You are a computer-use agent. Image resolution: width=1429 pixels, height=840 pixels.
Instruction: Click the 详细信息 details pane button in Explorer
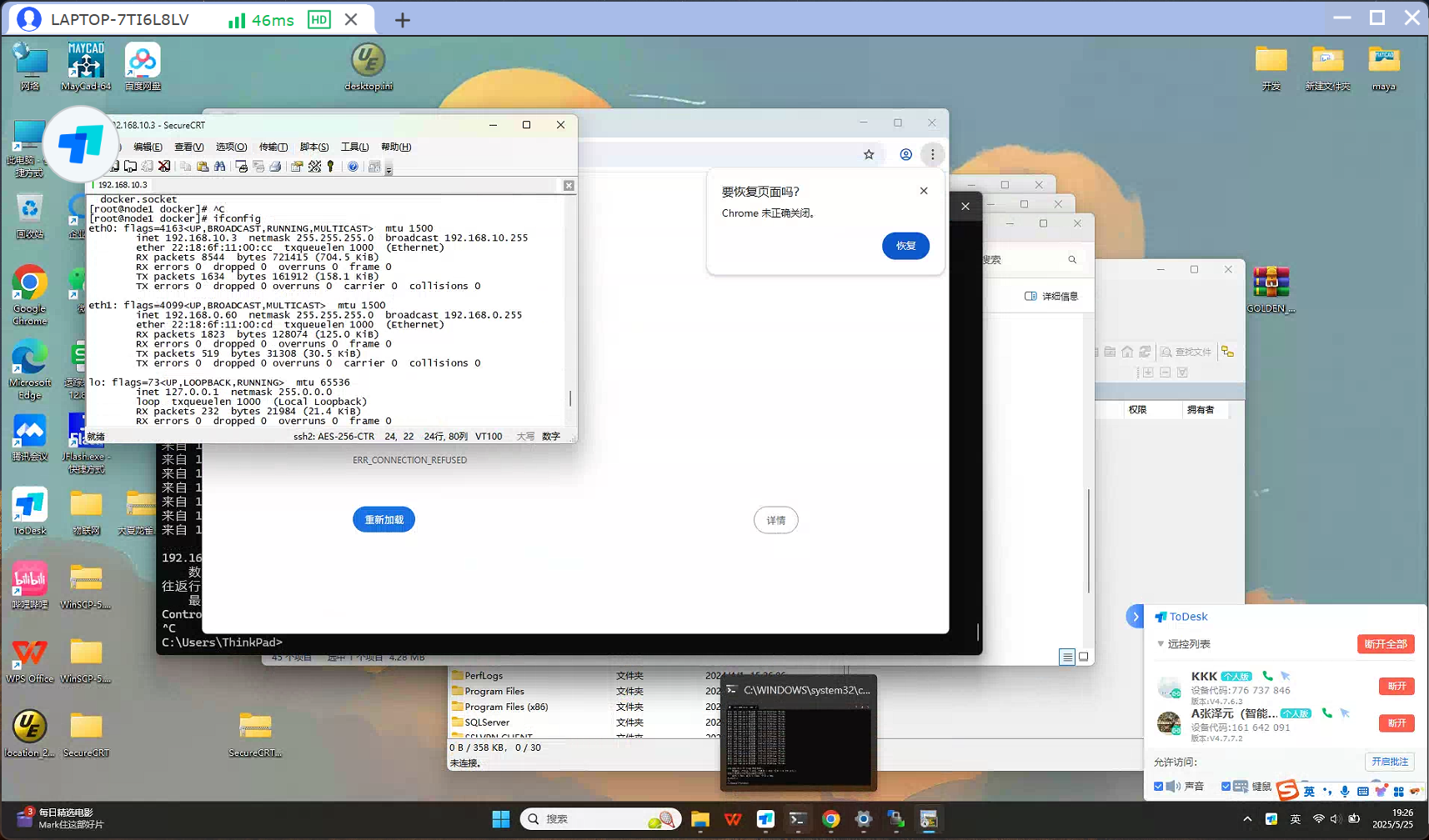click(1051, 296)
